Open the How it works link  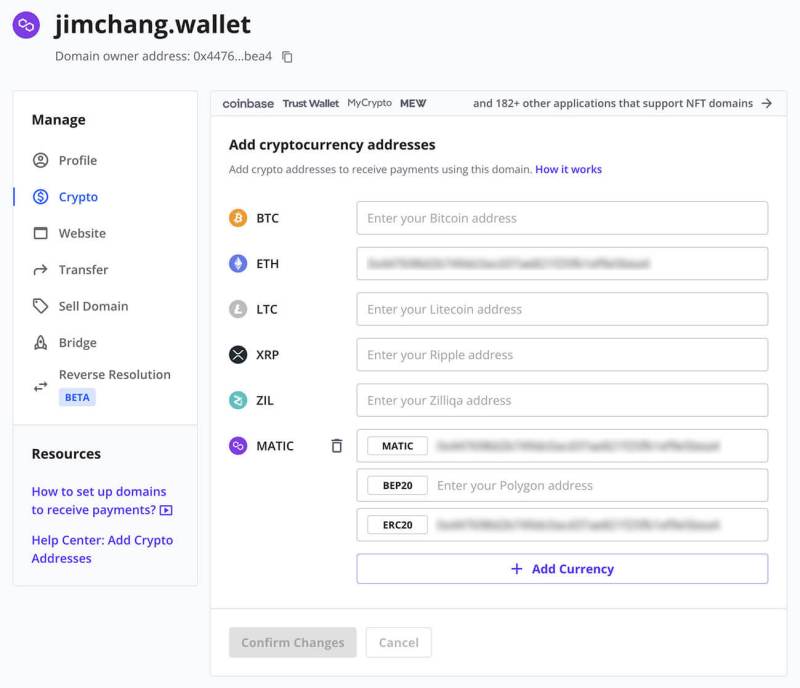click(x=568, y=169)
